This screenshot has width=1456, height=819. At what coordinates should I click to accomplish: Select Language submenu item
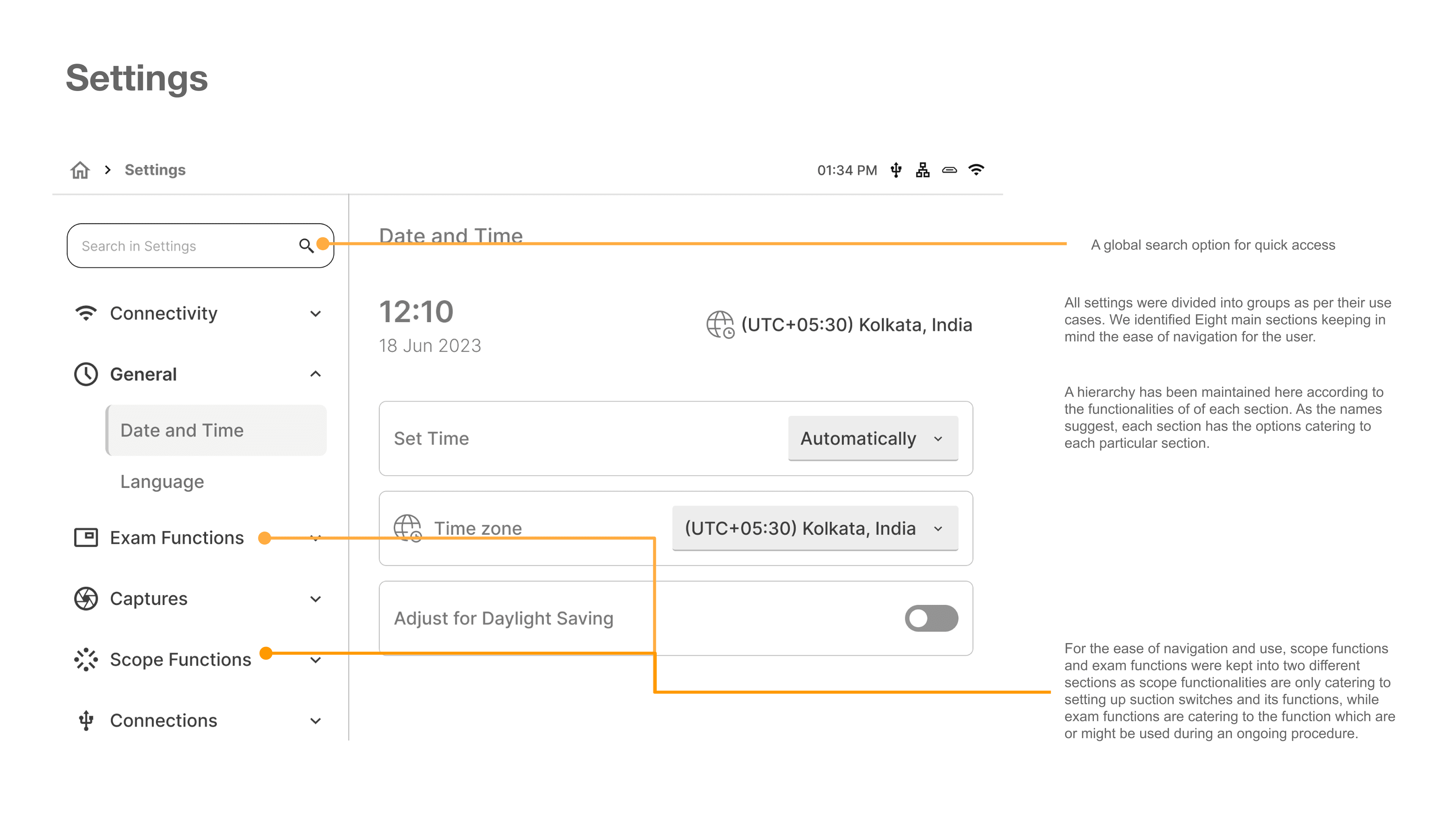click(162, 482)
